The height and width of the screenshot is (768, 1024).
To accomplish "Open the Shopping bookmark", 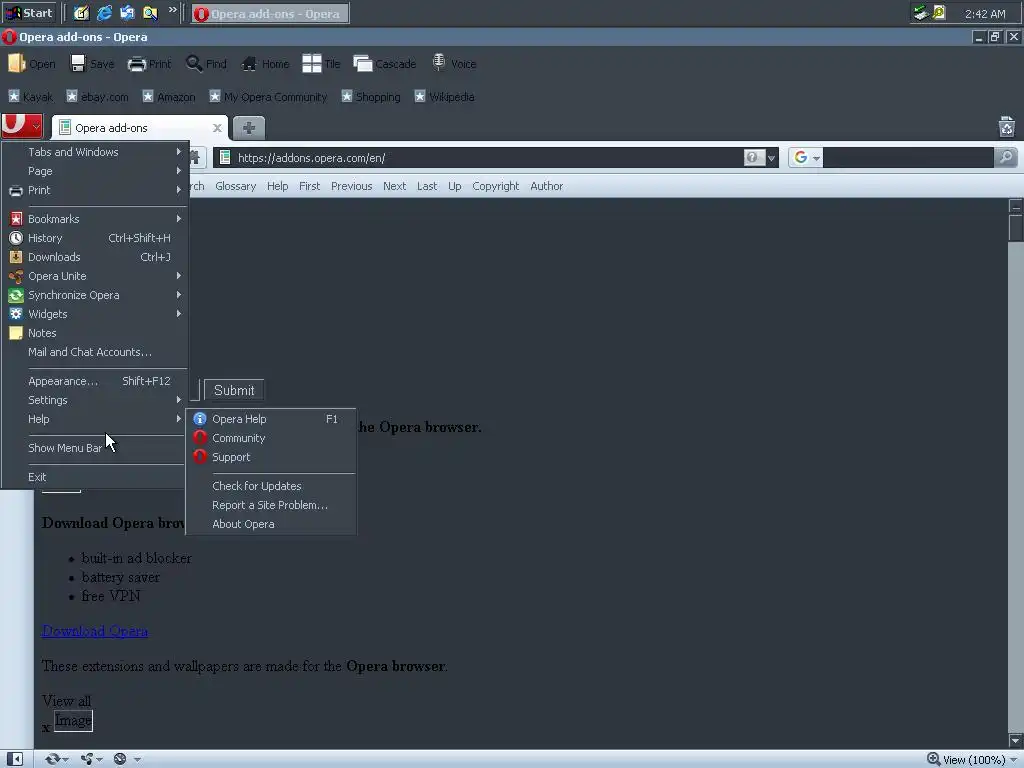I will pos(371,97).
